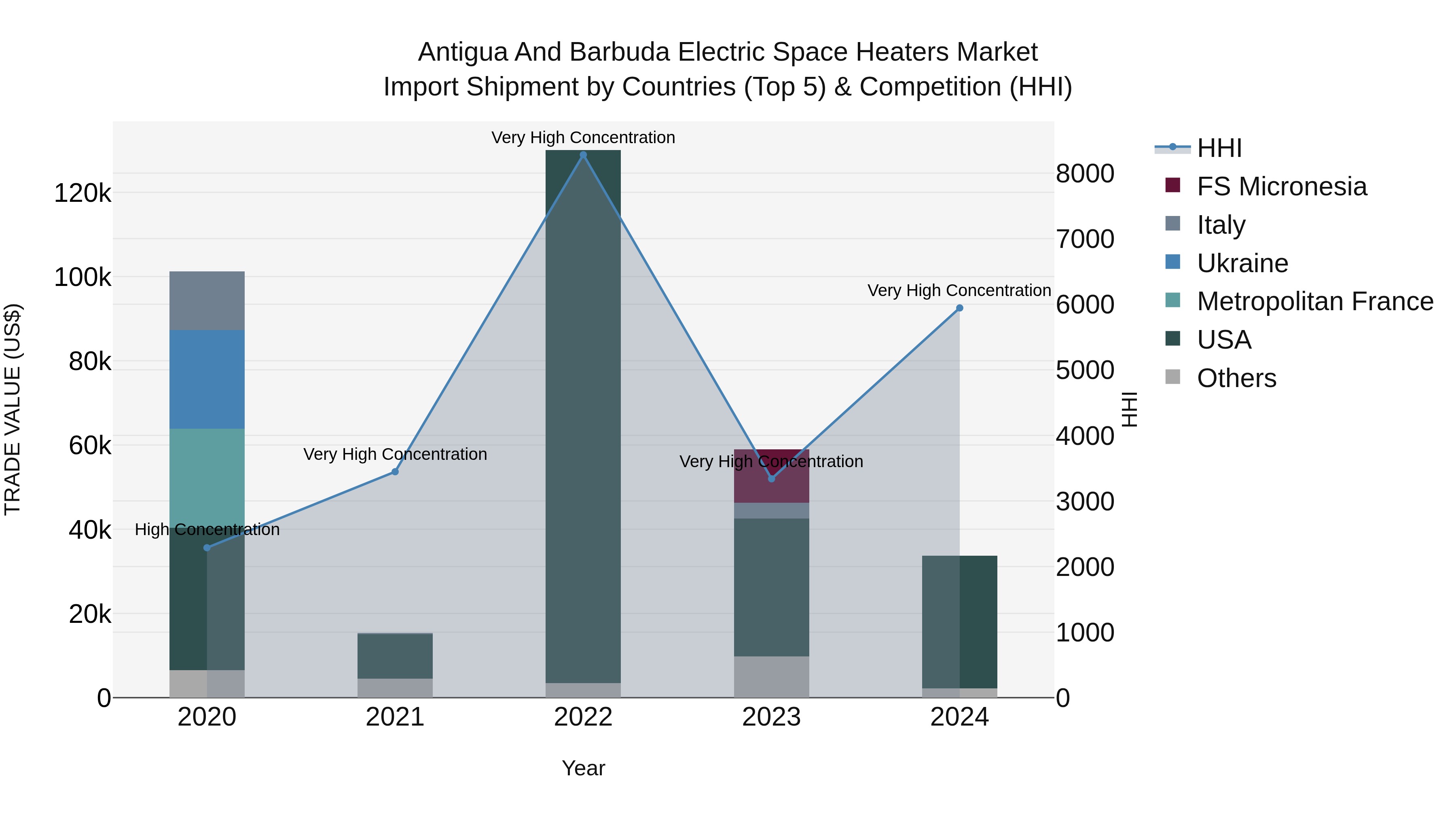Click the 1000 HHI axis tick label

pyautogui.click(x=1085, y=633)
